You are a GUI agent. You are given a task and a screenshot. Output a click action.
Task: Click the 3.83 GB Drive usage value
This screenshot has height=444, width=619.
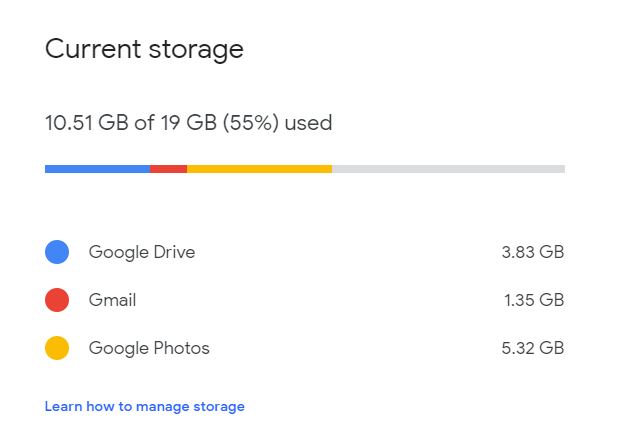click(x=533, y=252)
